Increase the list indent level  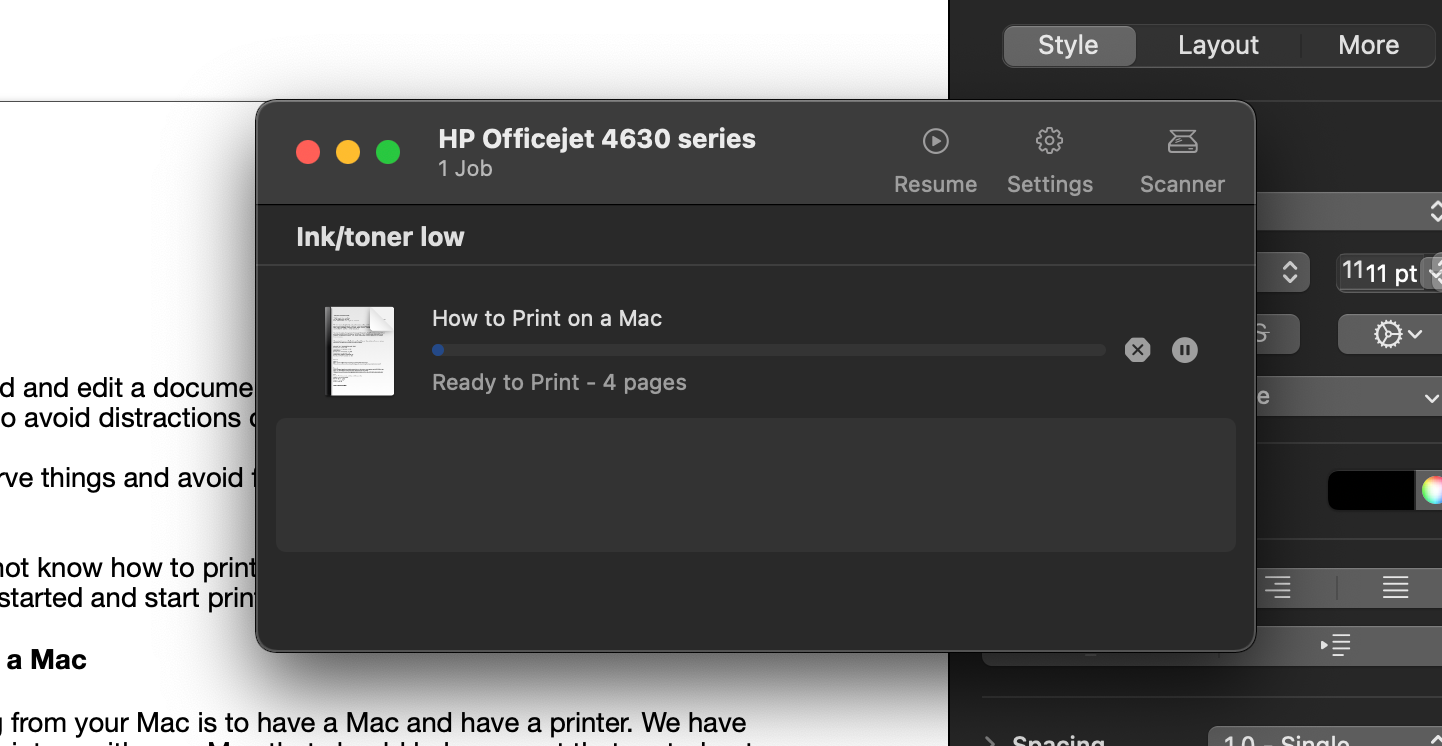1335,645
